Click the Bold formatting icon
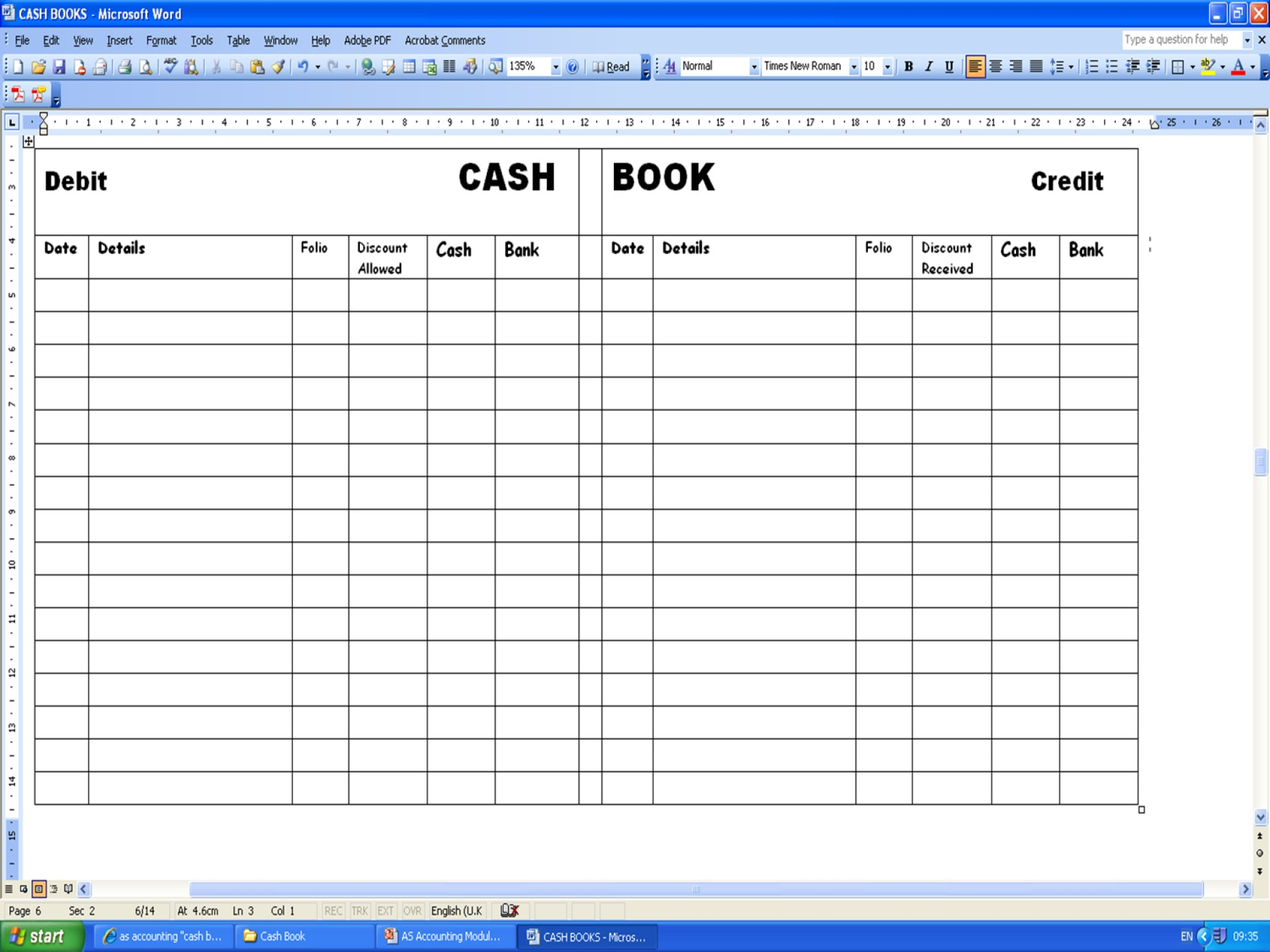Image resolution: width=1270 pixels, height=952 pixels. pos(907,66)
